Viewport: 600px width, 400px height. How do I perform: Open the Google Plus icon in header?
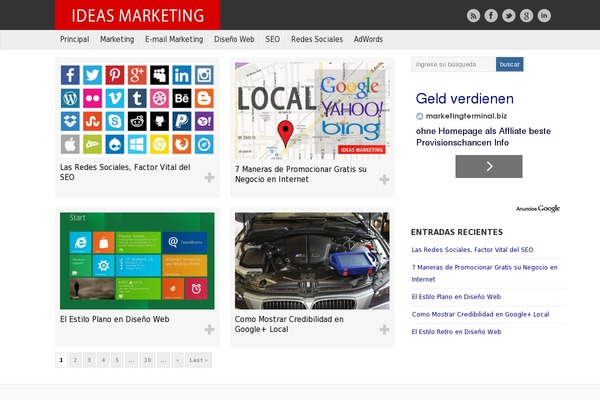[x=527, y=16]
